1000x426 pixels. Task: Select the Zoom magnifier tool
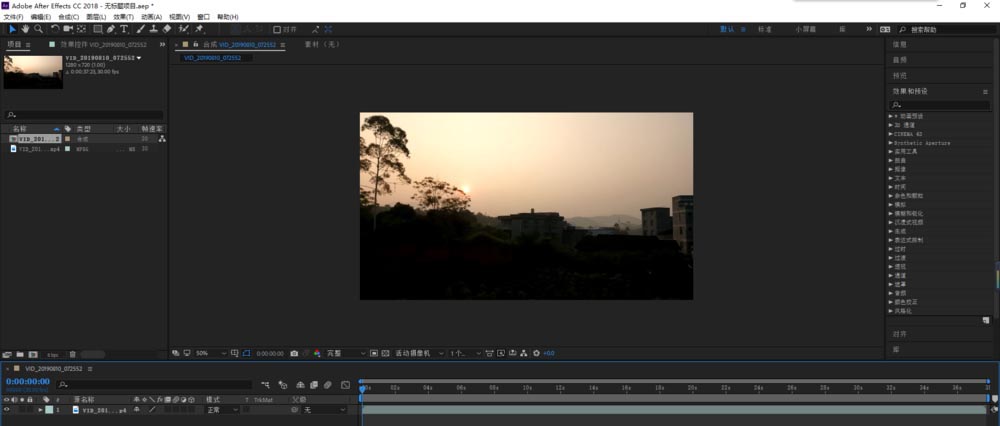38,29
